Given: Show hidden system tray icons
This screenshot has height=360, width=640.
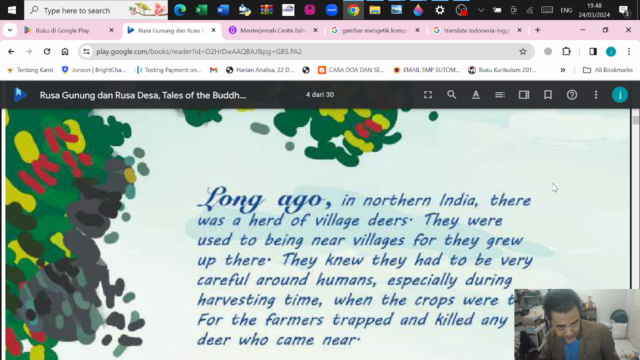Looking at the screenshot, I should click(x=481, y=10).
